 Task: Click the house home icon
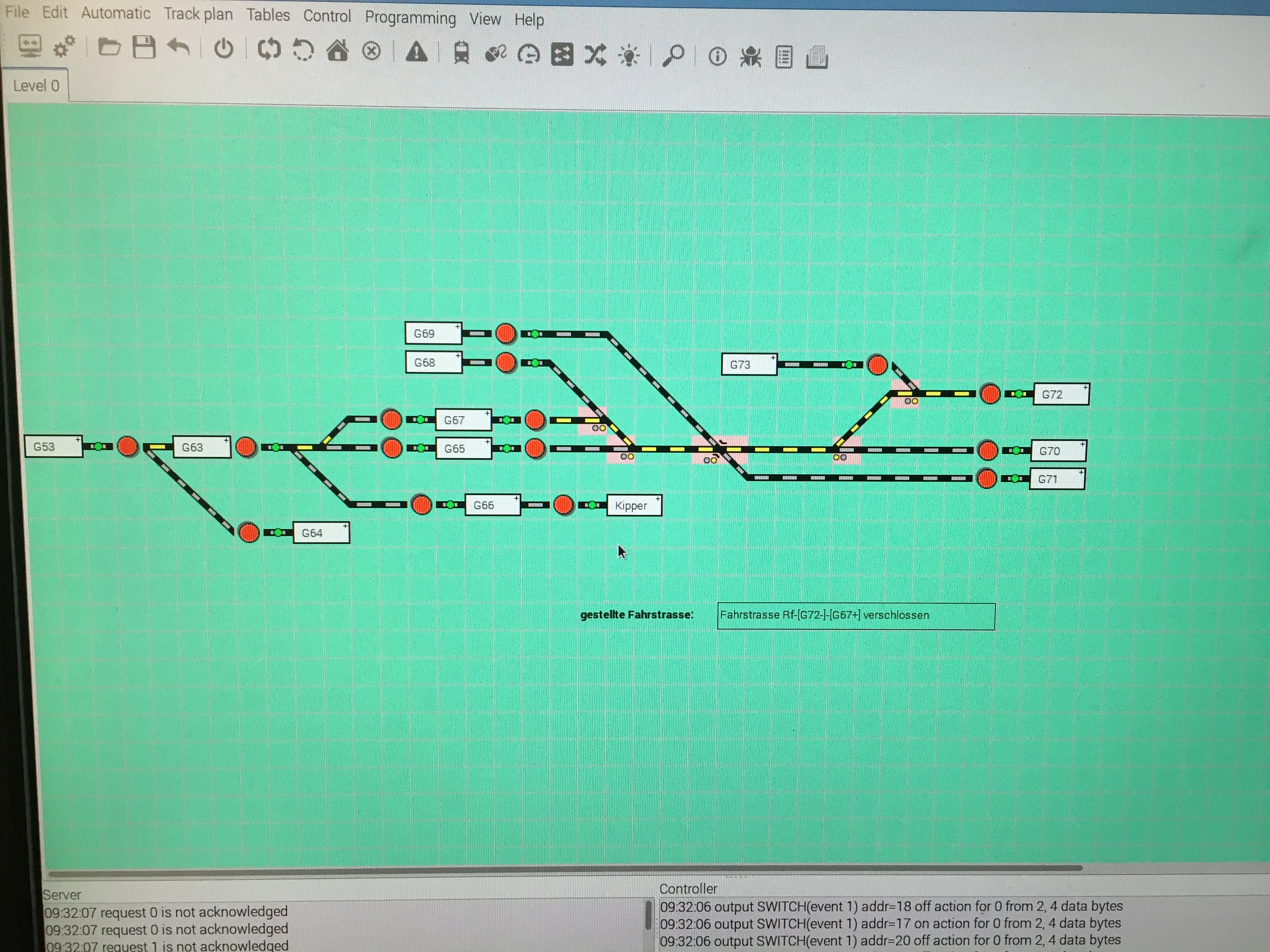coord(337,50)
